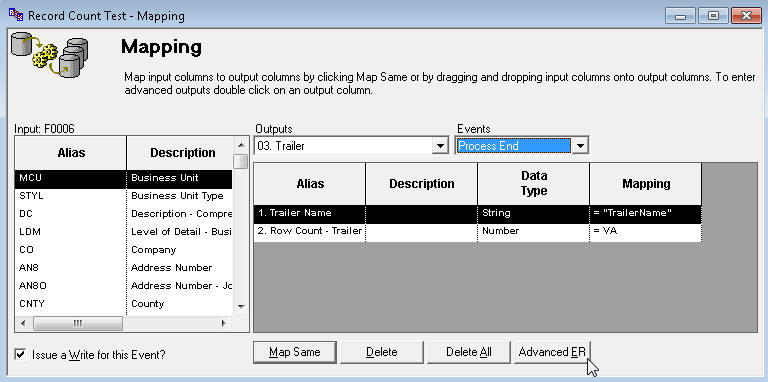Click the Data Type column header
This screenshot has width=768, height=382.
point(533,184)
